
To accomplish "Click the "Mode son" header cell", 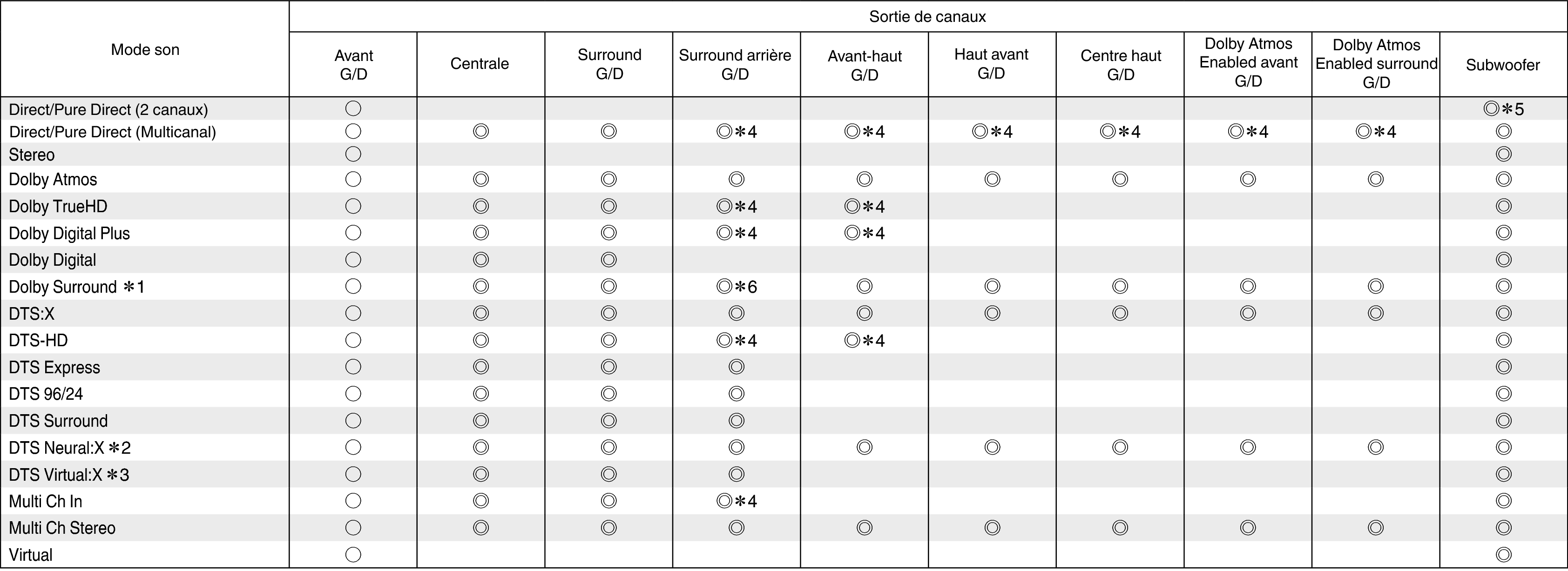I will (145, 49).
